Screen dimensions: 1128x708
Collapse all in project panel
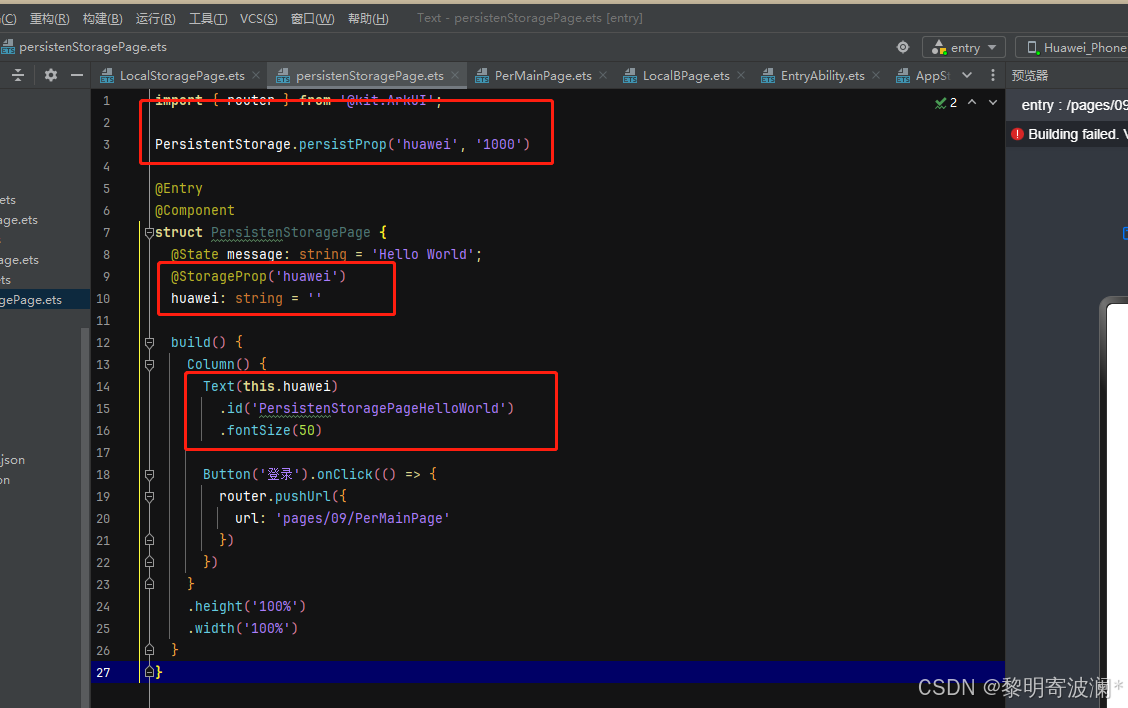click(18, 75)
